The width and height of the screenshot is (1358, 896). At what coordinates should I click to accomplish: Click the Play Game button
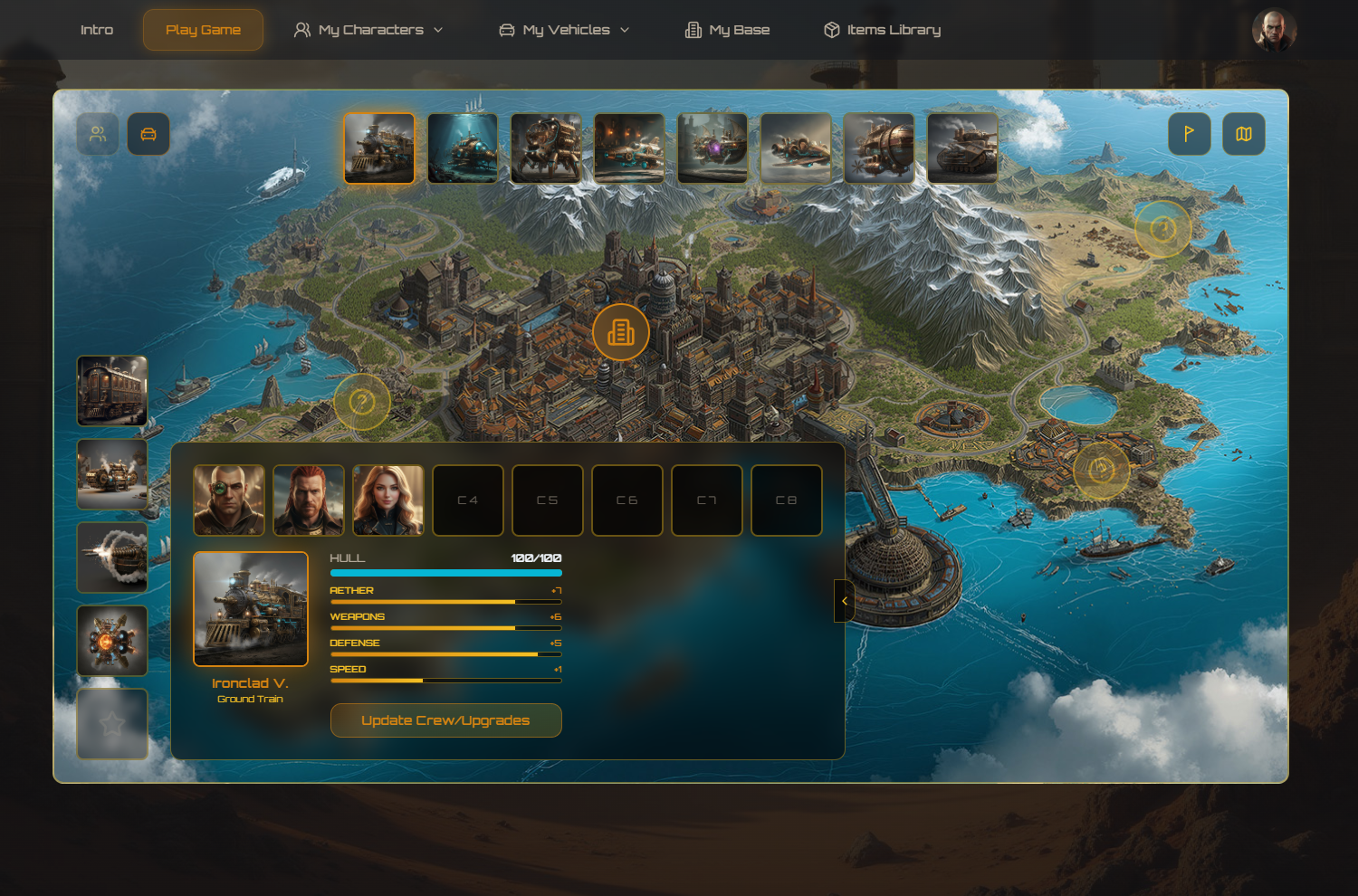click(203, 30)
